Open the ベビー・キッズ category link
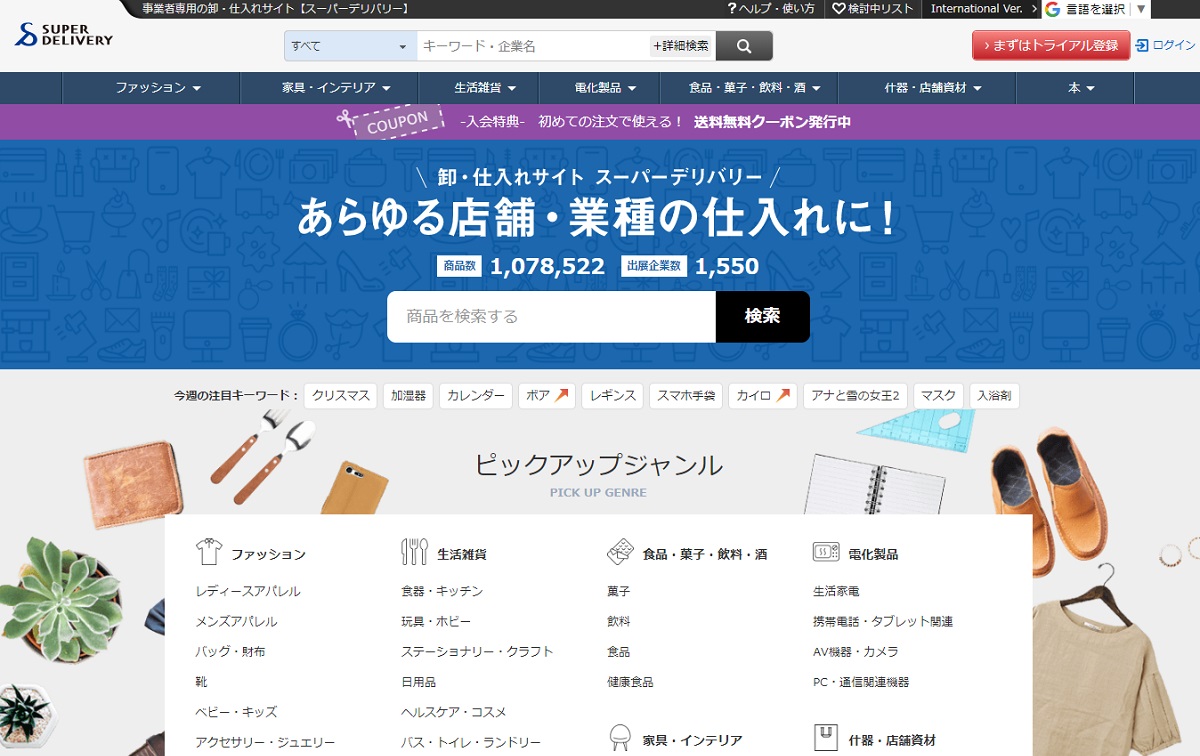 pos(237,711)
